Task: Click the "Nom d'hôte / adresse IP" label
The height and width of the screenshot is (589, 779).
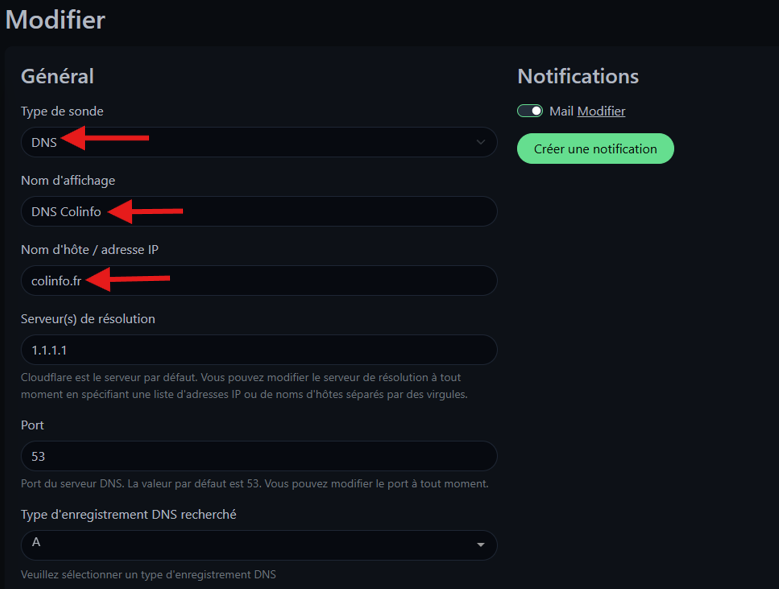Action: pyautogui.click(x=89, y=249)
